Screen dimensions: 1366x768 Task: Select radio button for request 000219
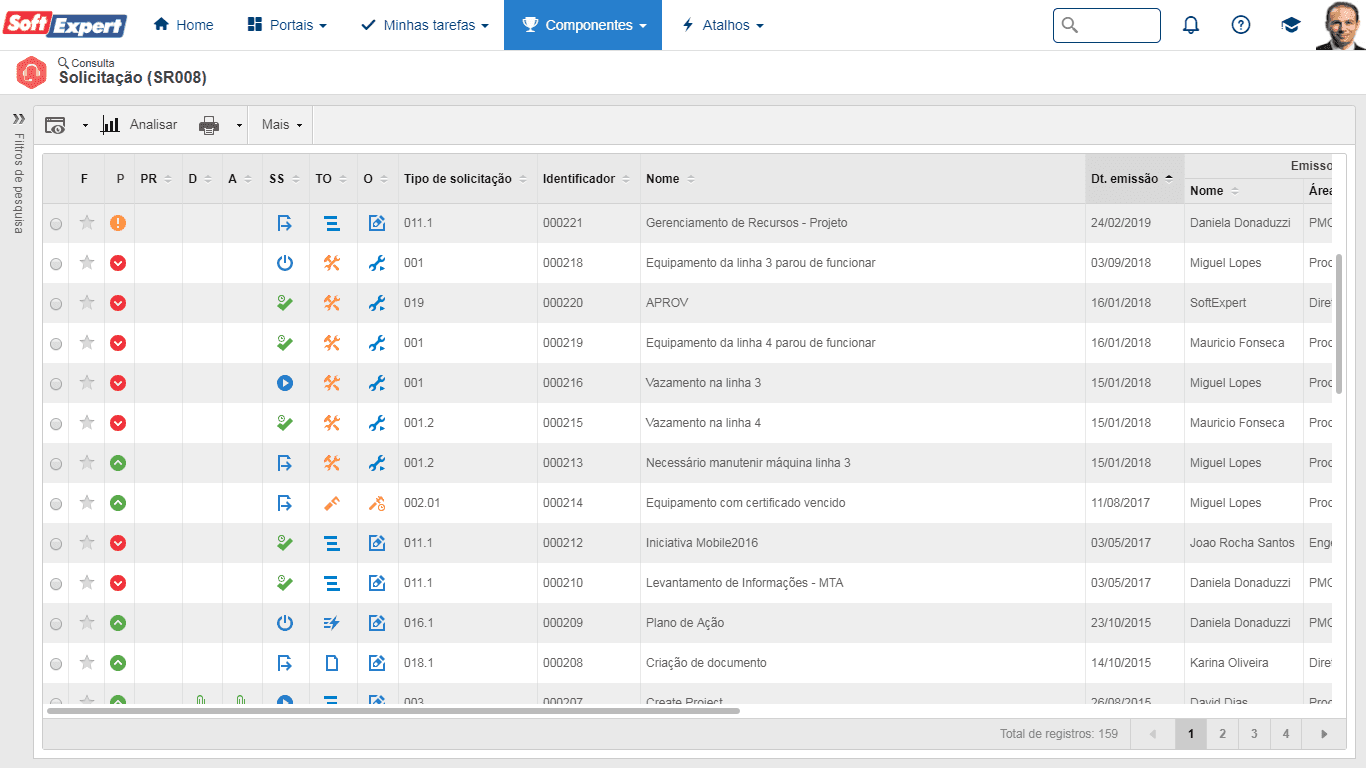(x=56, y=344)
